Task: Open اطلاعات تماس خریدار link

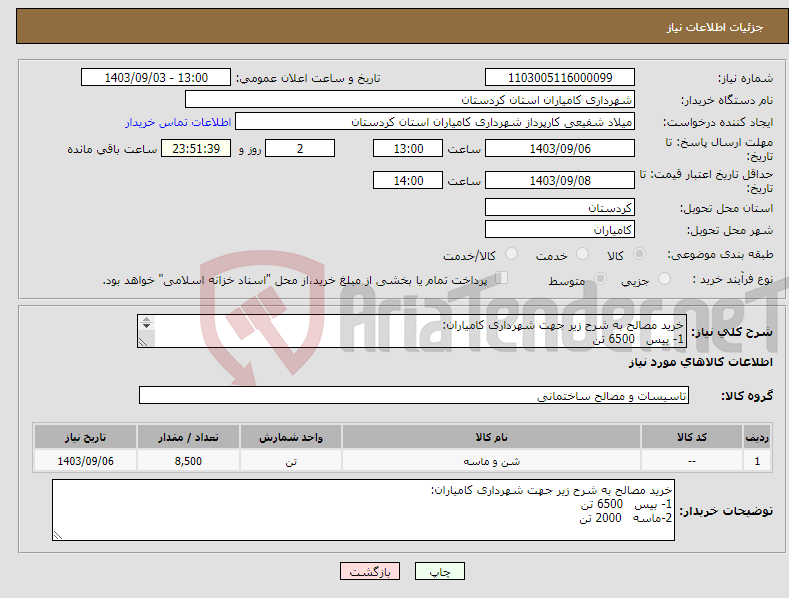Action: pyautogui.click(x=178, y=122)
